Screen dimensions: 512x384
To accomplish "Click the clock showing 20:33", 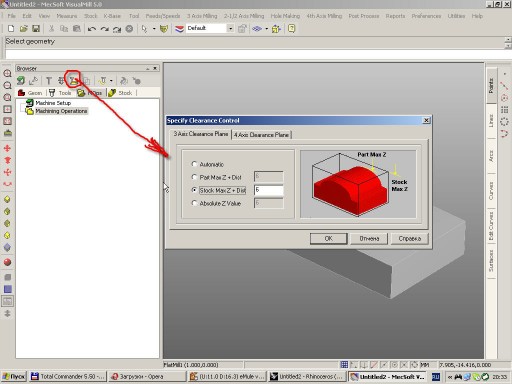I will (499, 377).
